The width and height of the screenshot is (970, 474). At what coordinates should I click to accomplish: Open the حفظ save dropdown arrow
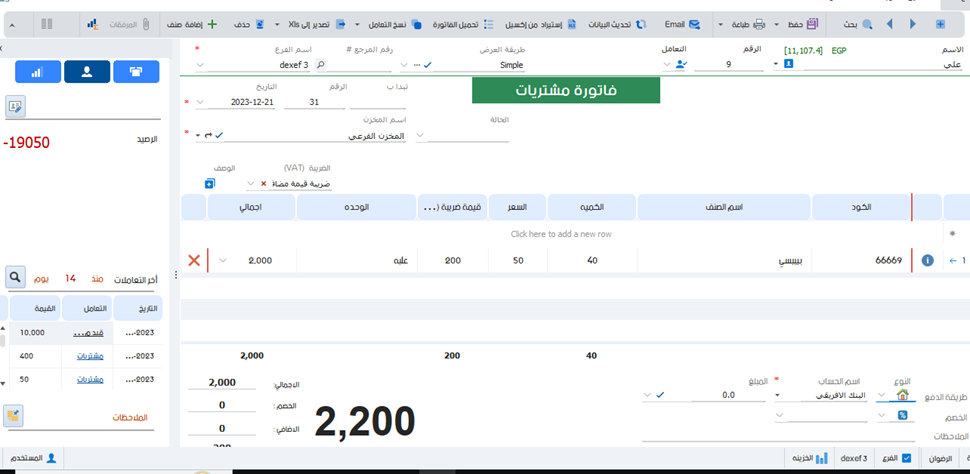click(777, 25)
